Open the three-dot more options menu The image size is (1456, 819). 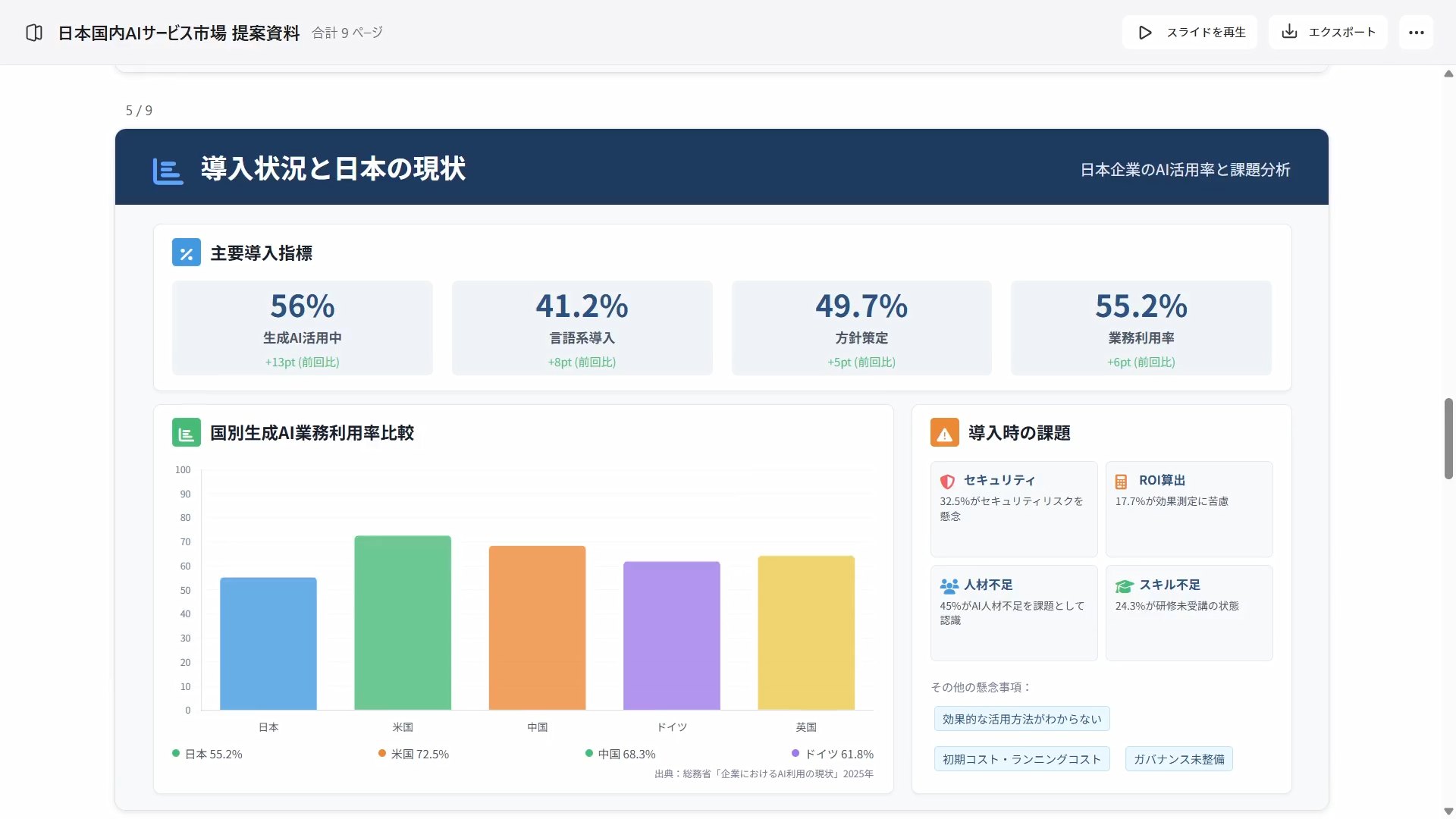click(1417, 32)
